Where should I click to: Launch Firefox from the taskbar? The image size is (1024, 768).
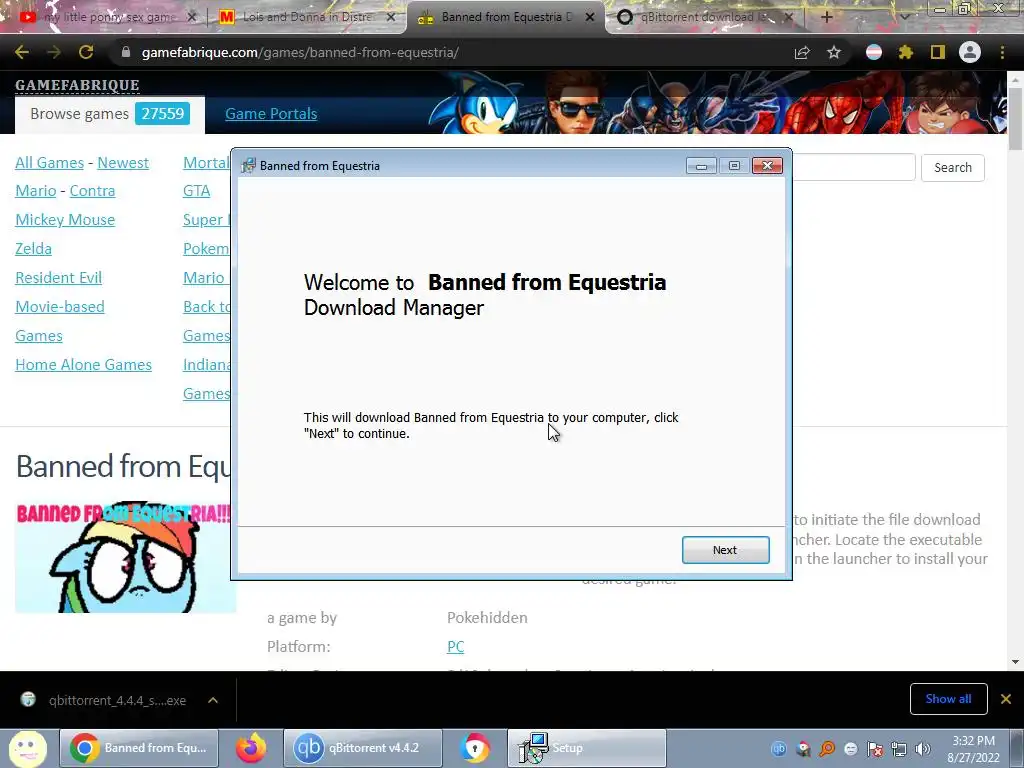tap(251, 748)
